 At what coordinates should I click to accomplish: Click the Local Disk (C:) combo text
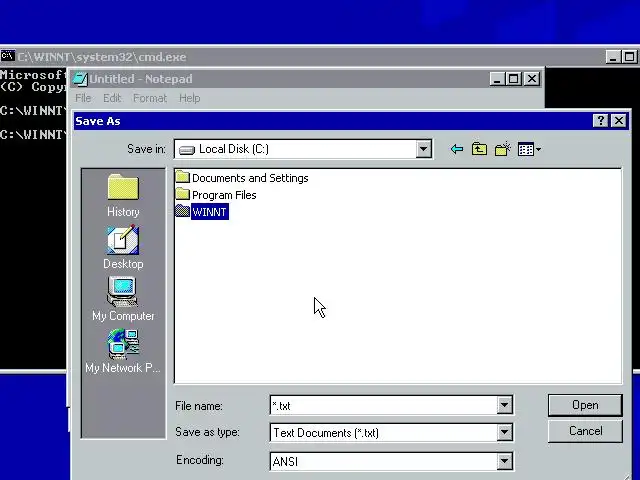(234, 149)
